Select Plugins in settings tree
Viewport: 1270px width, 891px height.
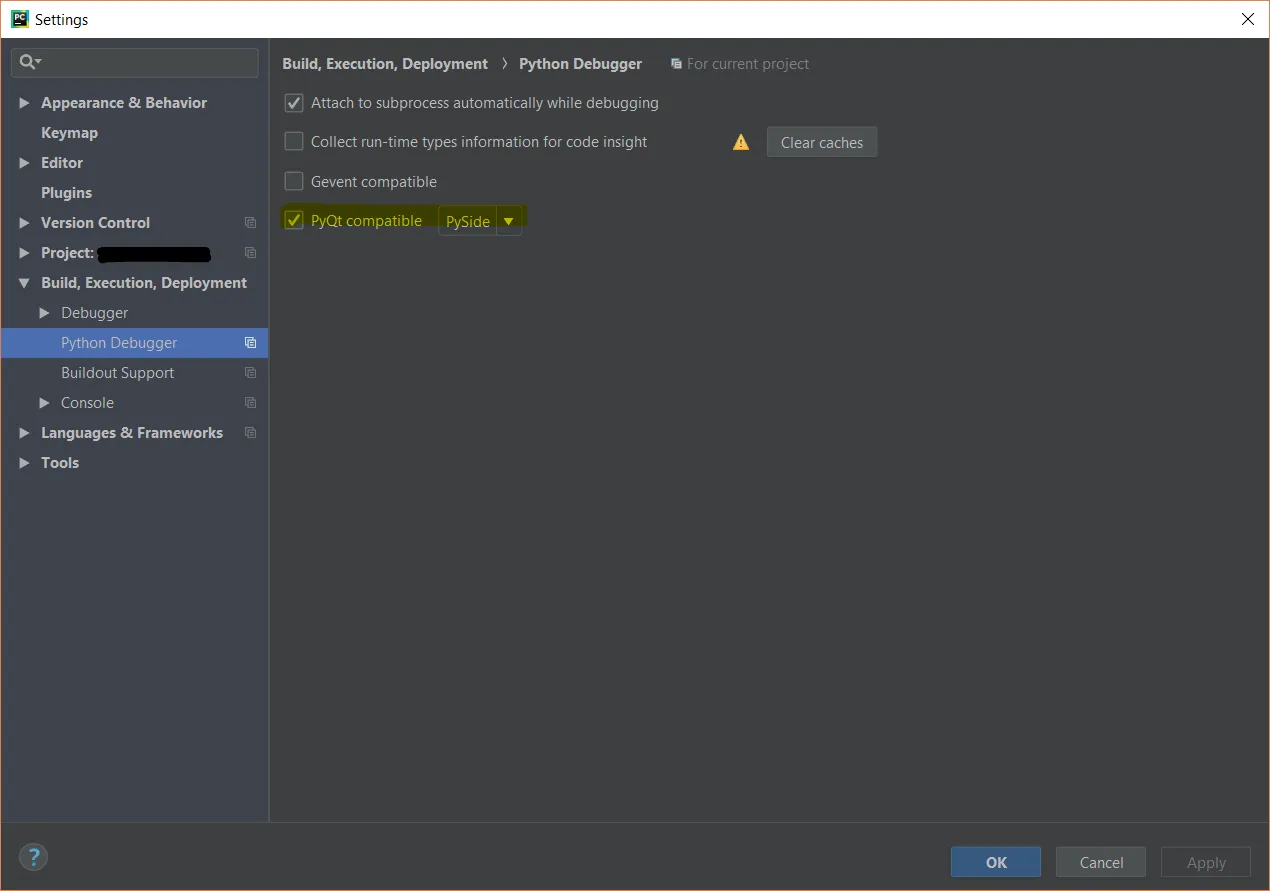tap(66, 193)
